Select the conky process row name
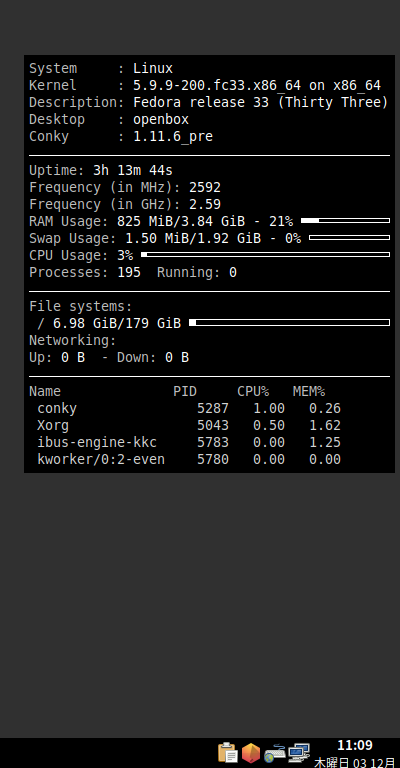400x768 pixels. pyautogui.click(x=57, y=408)
